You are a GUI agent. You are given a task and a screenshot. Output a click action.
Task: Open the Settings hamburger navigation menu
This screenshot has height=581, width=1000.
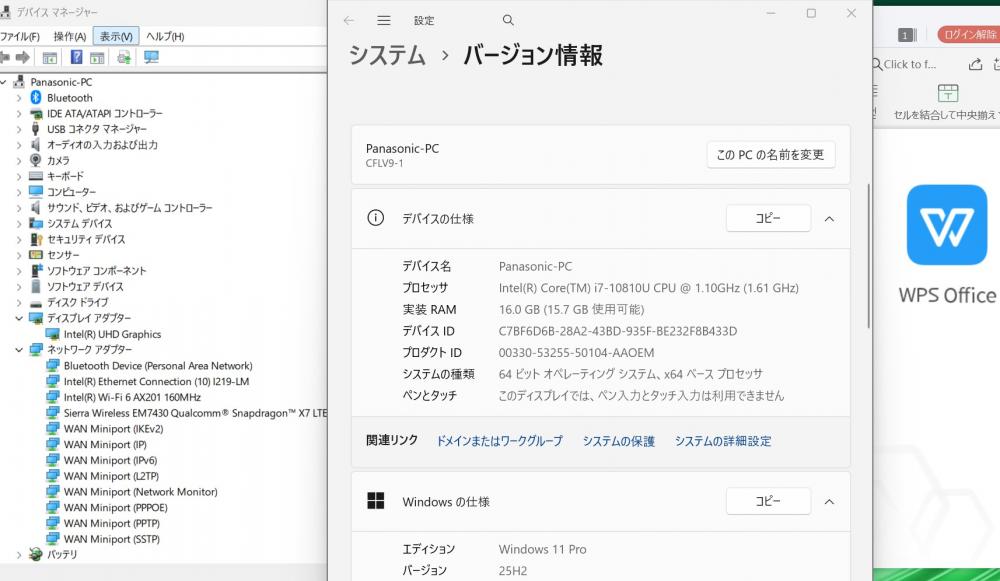(x=384, y=20)
